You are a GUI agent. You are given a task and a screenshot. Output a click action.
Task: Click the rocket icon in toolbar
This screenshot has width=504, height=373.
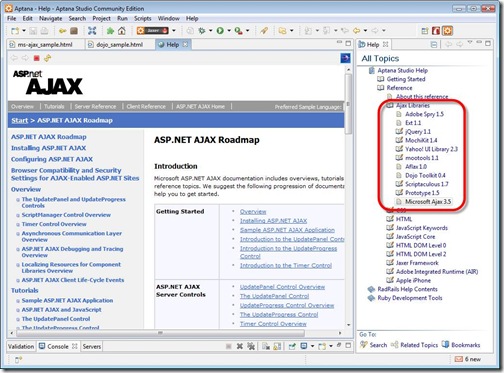coord(264,31)
